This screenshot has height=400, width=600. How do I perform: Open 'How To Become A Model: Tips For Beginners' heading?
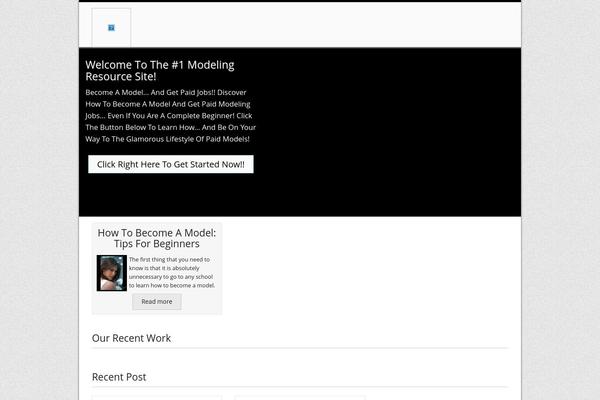[x=157, y=238]
